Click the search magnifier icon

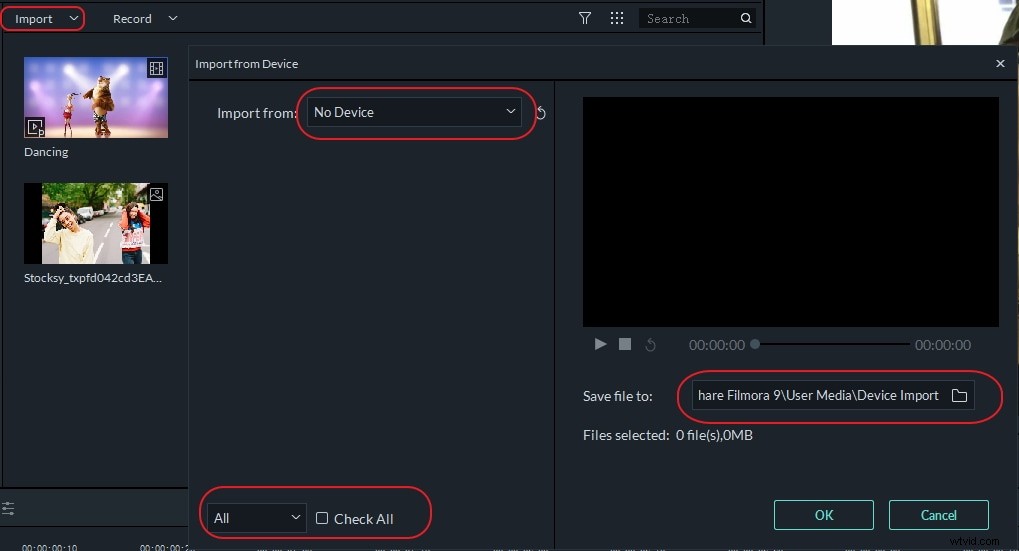(x=746, y=18)
